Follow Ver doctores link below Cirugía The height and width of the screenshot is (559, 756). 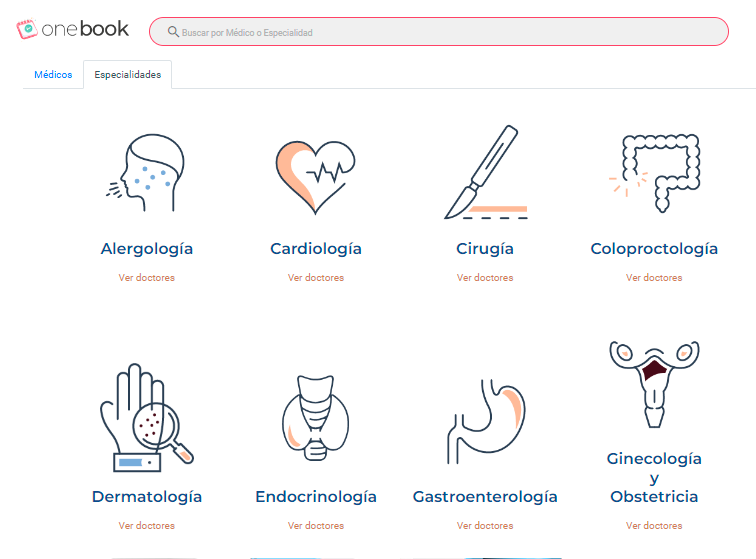[x=485, y=278]
